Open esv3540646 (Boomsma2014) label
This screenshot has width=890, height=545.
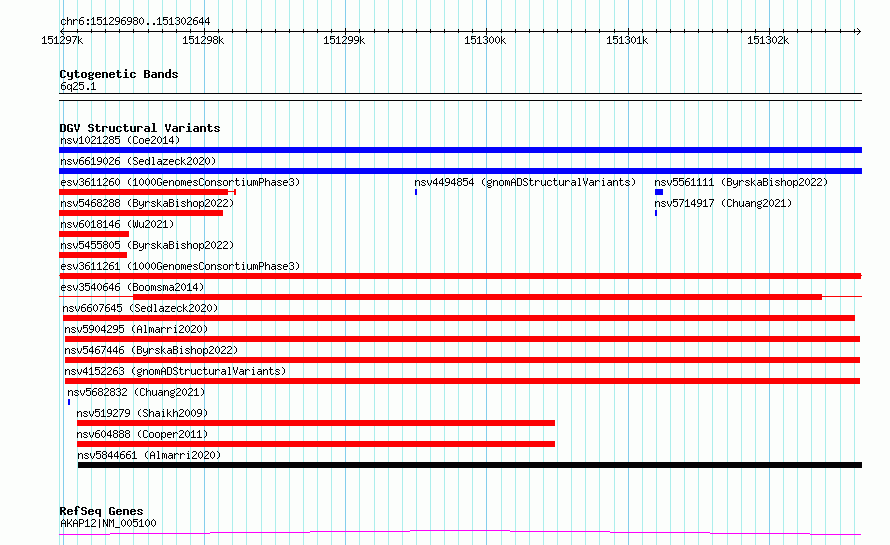point(132,287)
